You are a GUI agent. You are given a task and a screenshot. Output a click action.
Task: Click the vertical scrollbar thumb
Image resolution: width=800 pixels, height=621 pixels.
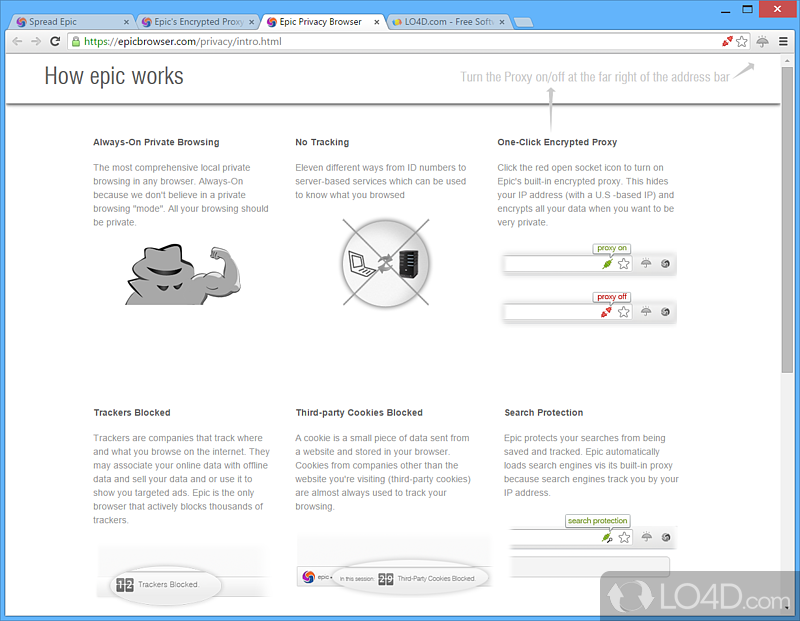(787, 219)
